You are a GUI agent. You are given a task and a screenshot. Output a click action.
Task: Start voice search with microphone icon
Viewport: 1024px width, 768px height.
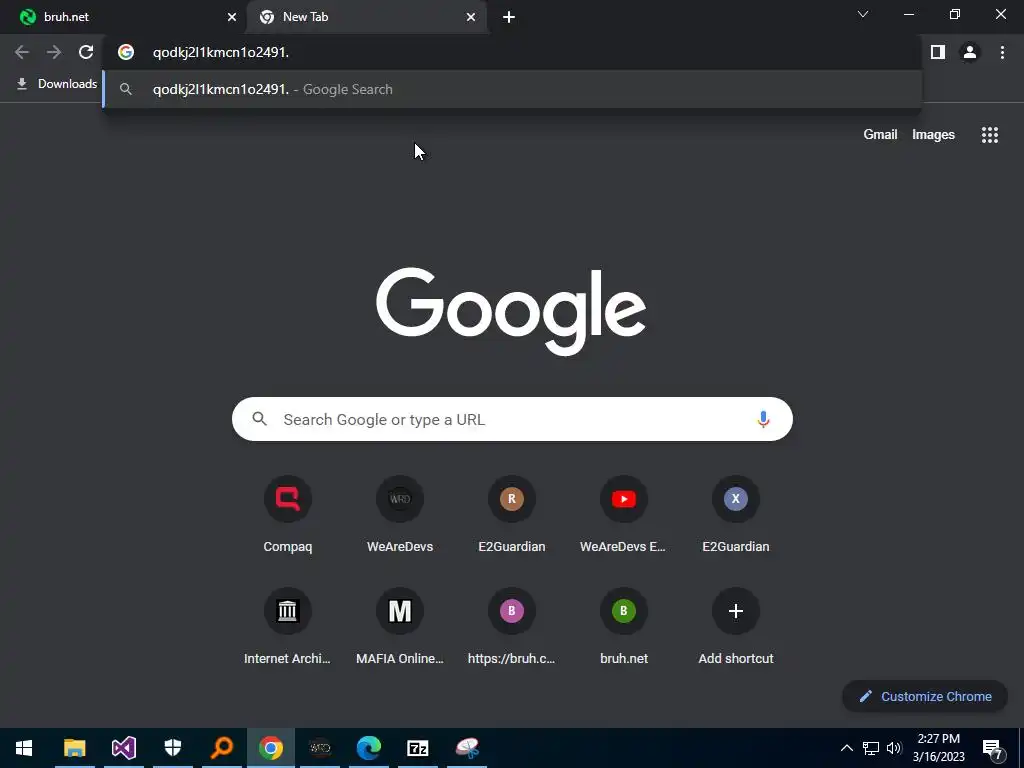[x=763, y=419]
